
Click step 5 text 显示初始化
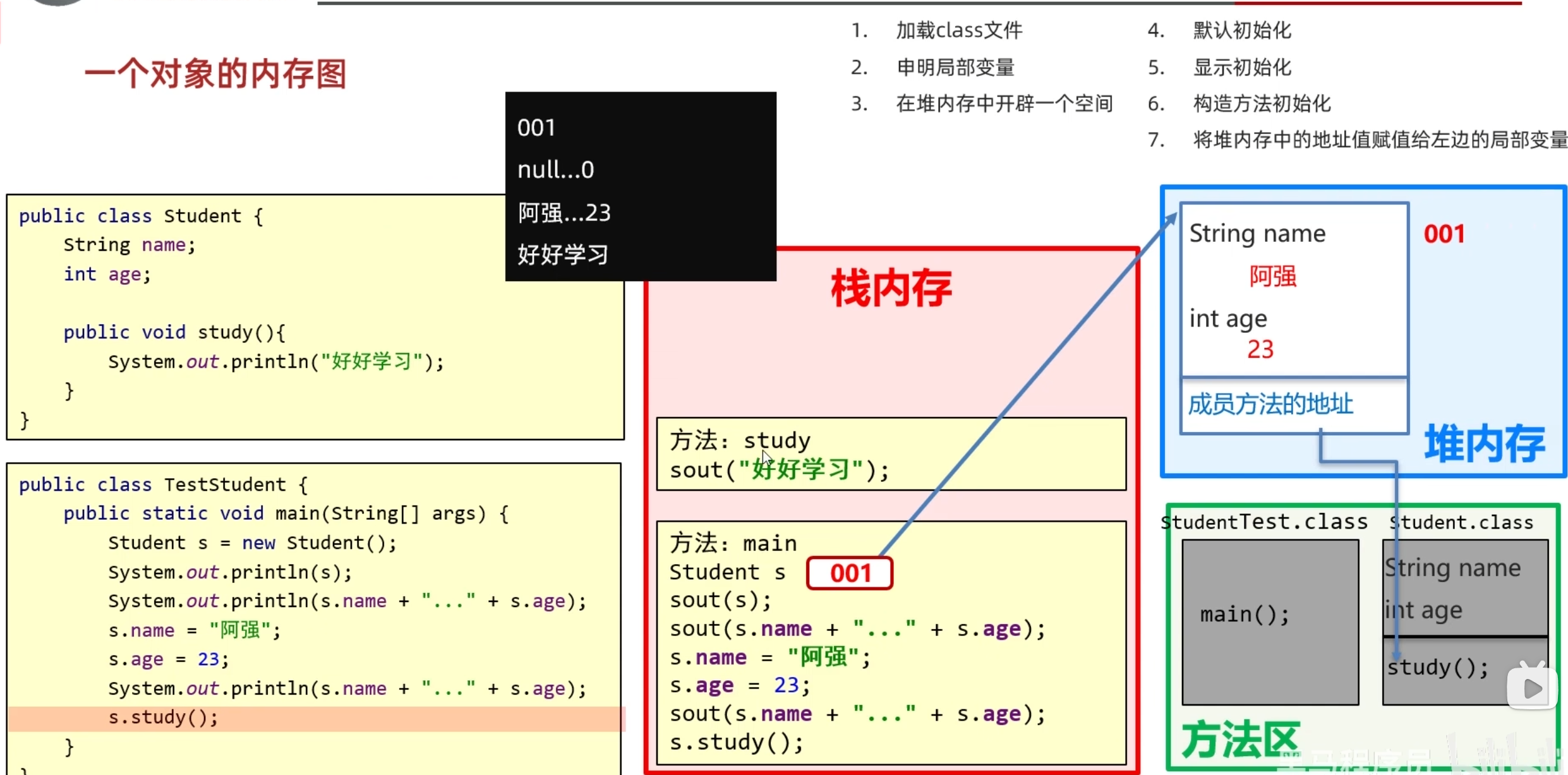(1242, 67)
